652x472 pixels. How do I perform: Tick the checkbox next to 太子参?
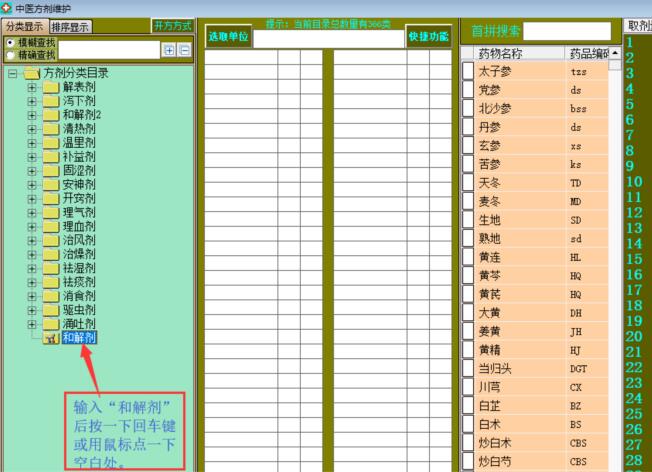[x=468, y=71]
